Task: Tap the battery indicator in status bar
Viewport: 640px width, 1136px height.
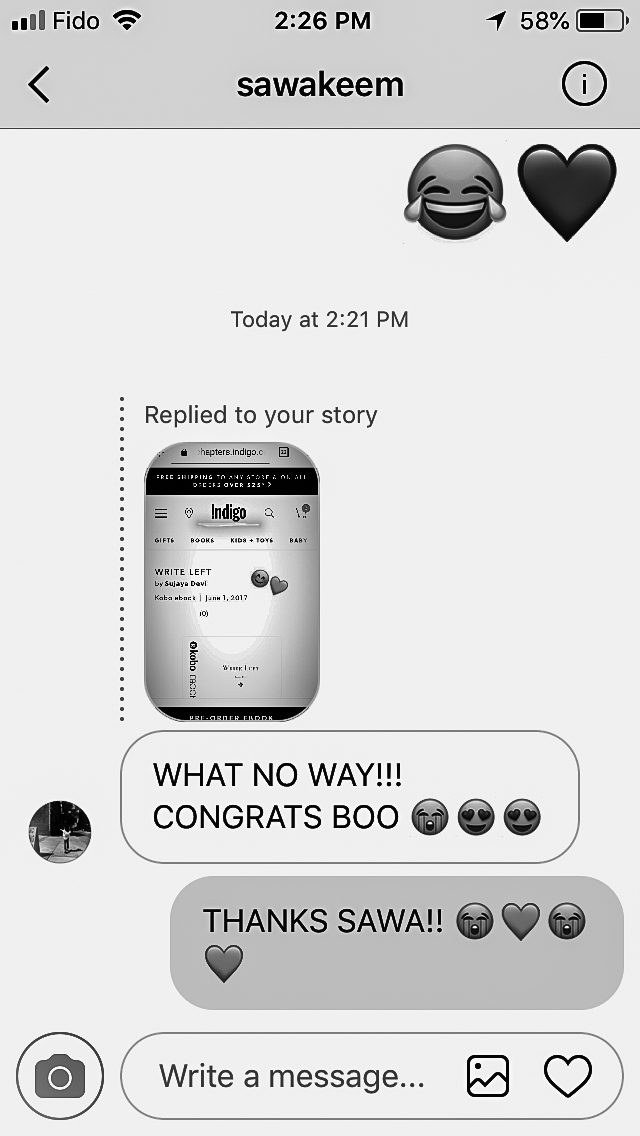Action: coord(603,21)
